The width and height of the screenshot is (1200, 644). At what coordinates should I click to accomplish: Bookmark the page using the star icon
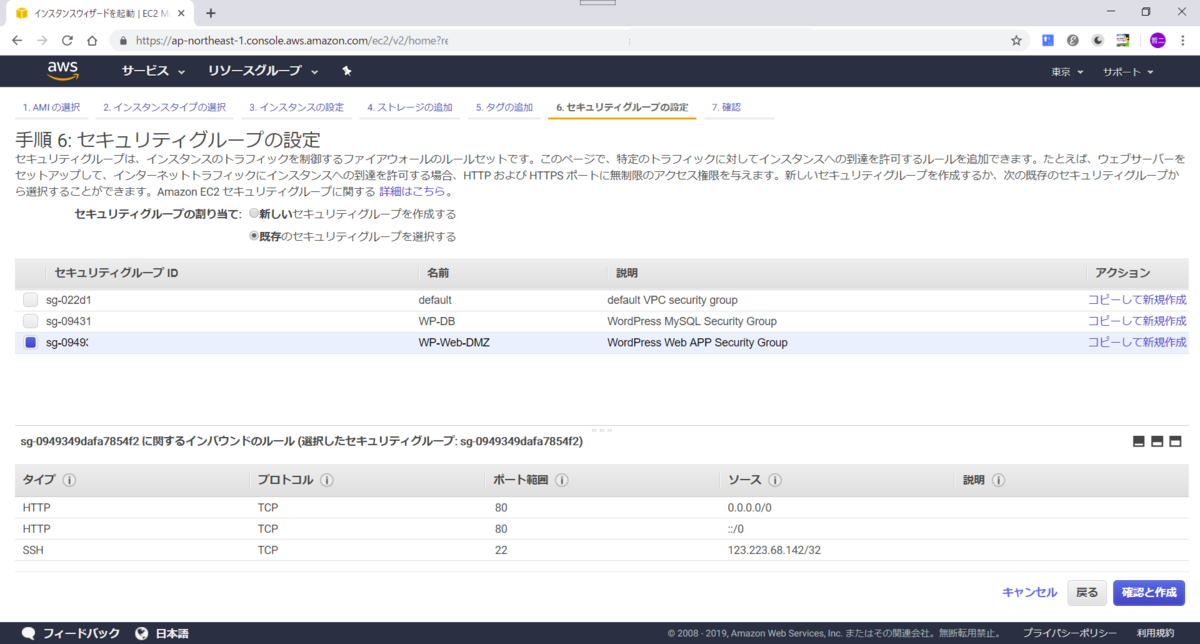click(x=1015, y=40)
